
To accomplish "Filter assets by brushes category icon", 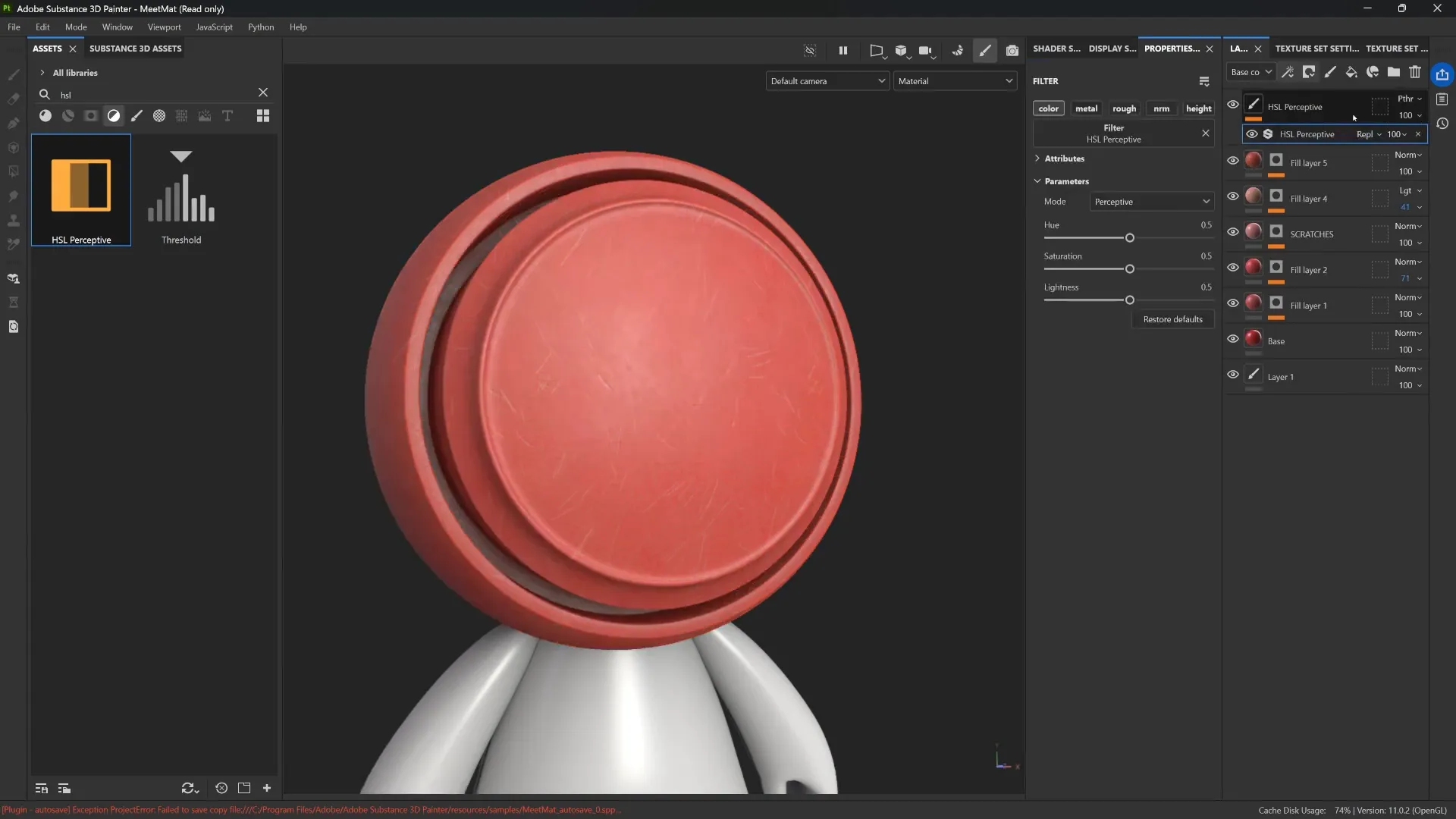I will [x=136, y=116].
